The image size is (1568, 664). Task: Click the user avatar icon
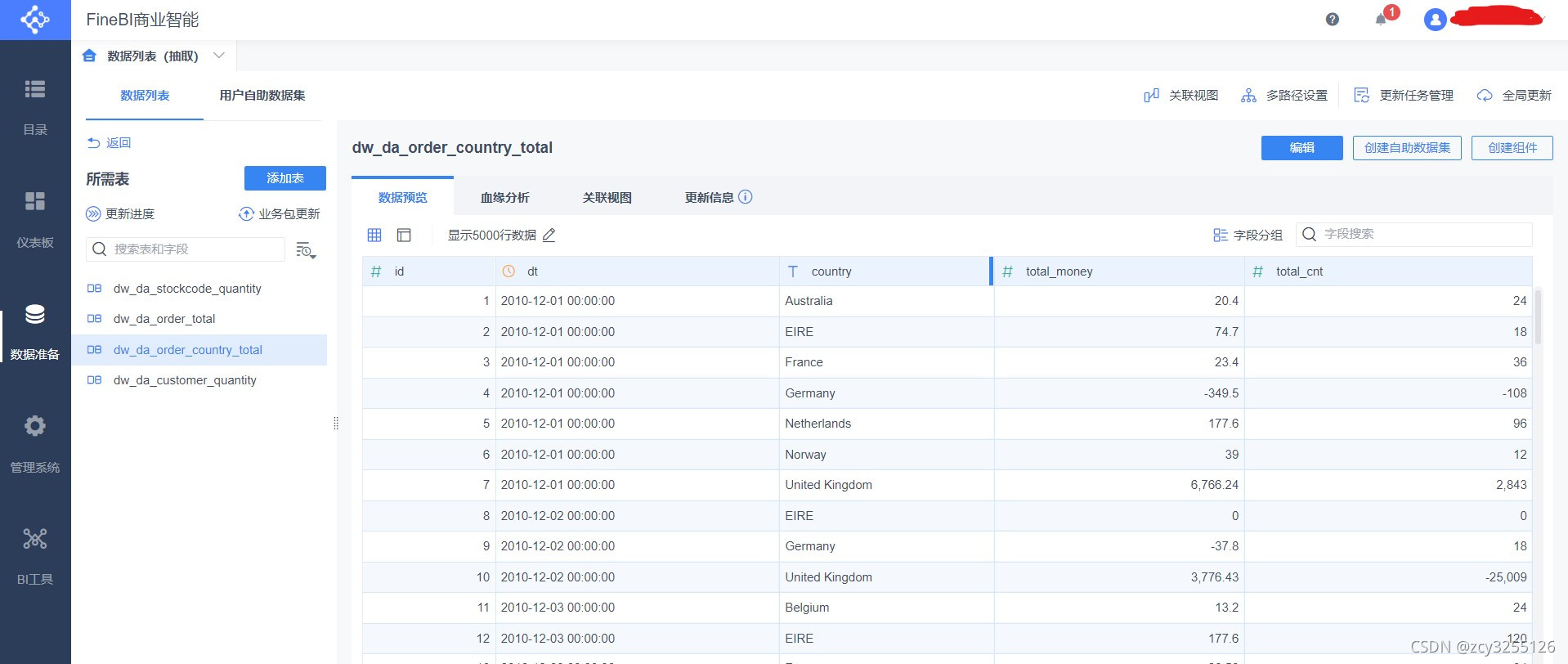click(1436, 20)
